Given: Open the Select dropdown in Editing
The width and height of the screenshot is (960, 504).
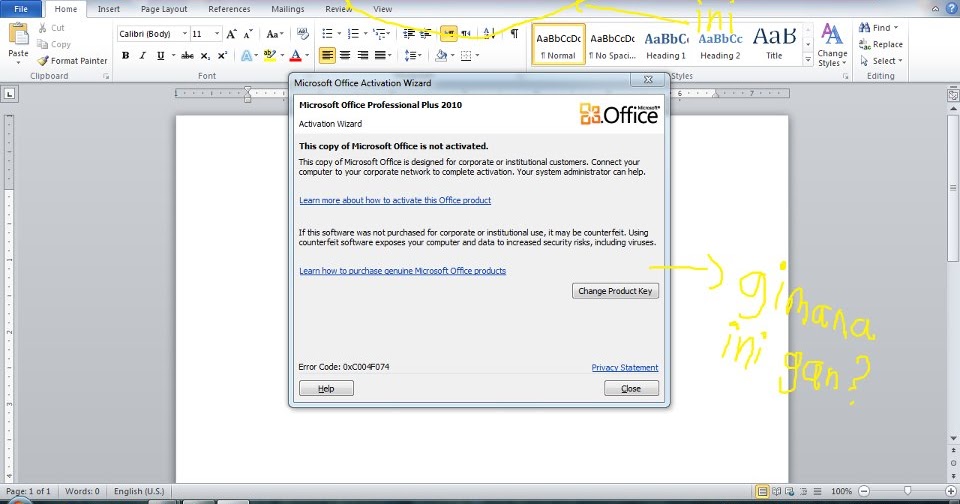Looking at the screenshot, I should [881, 61].
